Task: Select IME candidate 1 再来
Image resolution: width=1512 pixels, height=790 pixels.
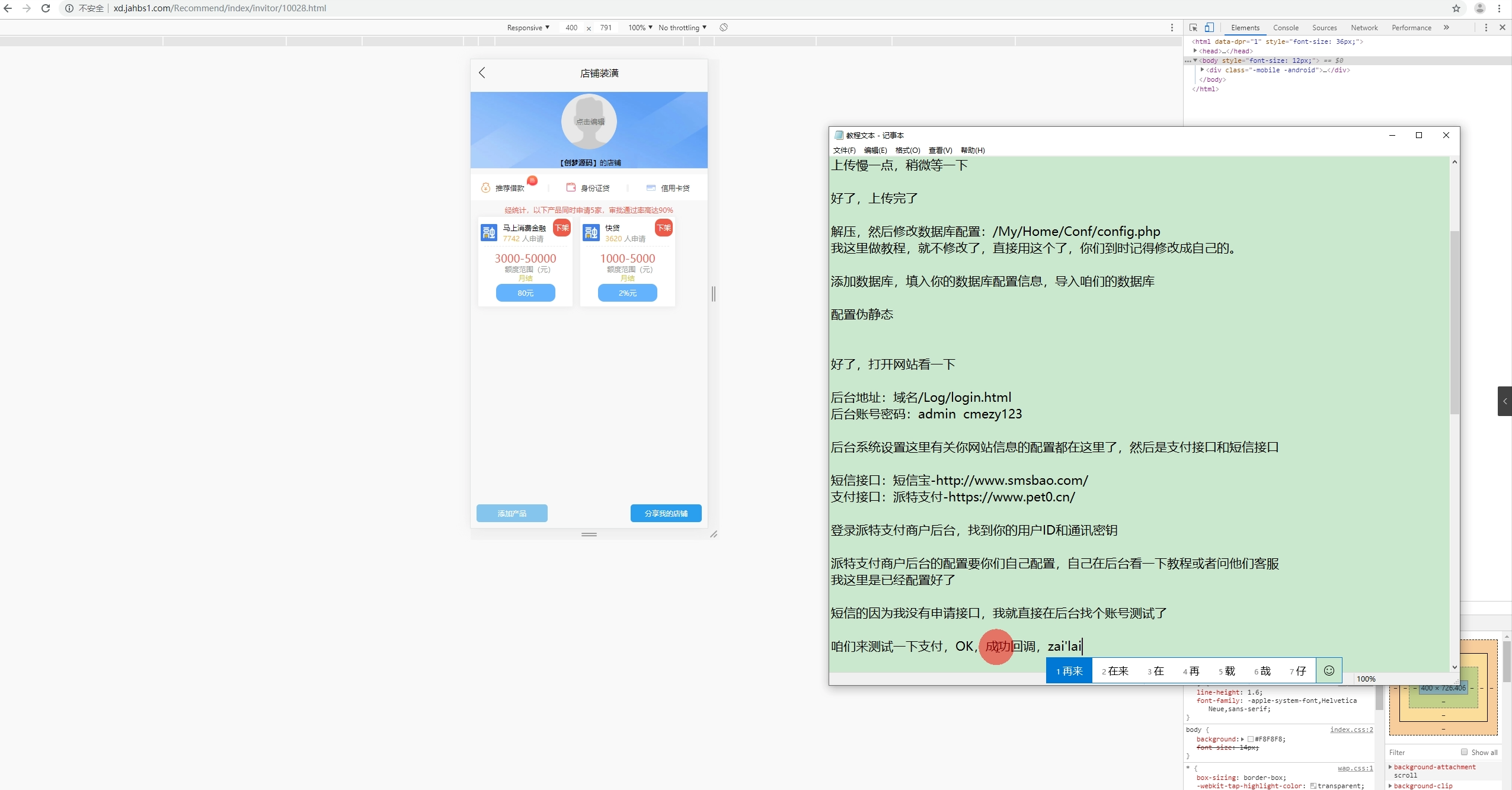Action: coord(1069,671)
